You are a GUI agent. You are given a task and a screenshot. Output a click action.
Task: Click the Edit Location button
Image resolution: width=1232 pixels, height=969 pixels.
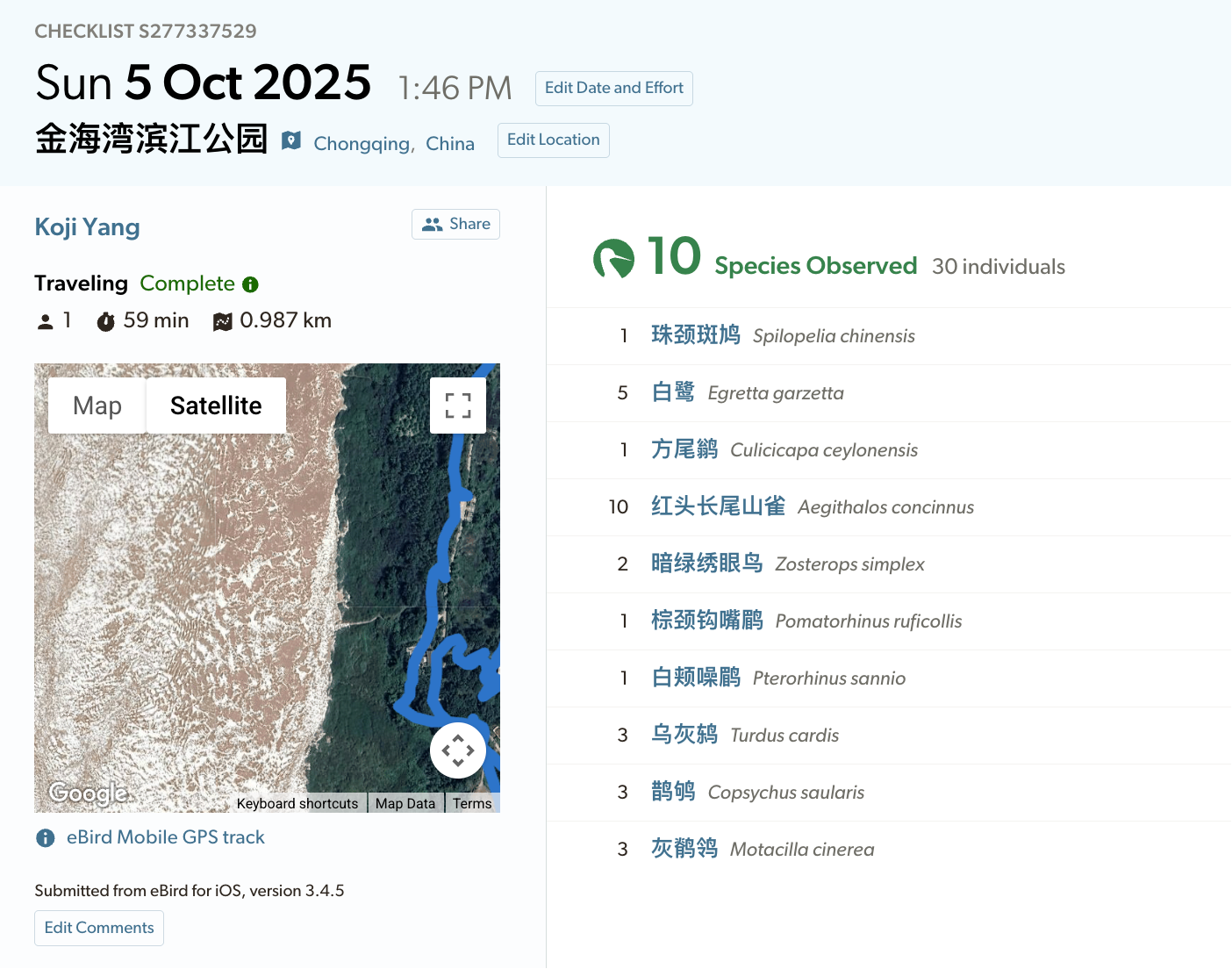(x=554, y=140)
